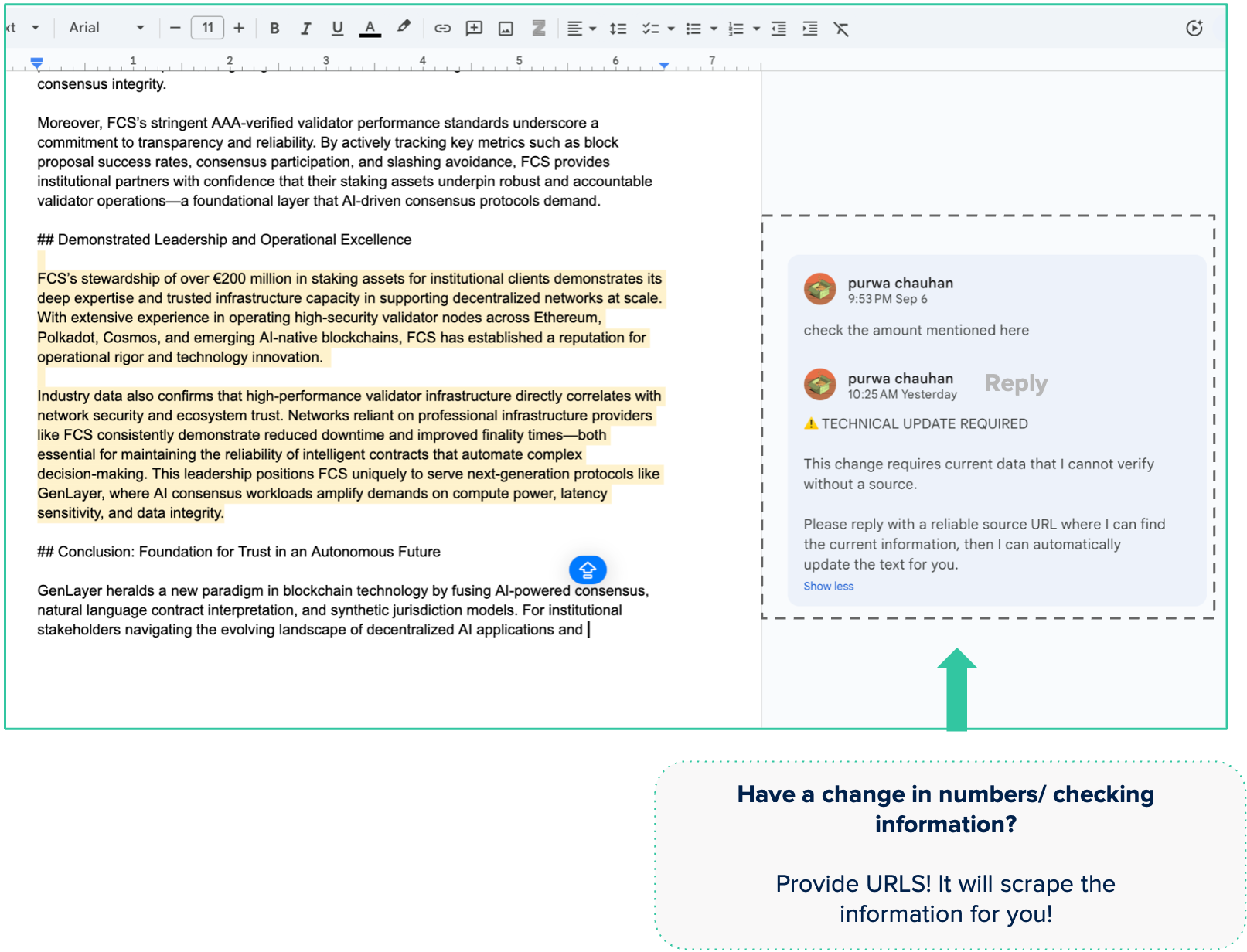Click the right indent marker on ruler
Viewport: 1247px width, 952px height.
(x=664, y=66)
